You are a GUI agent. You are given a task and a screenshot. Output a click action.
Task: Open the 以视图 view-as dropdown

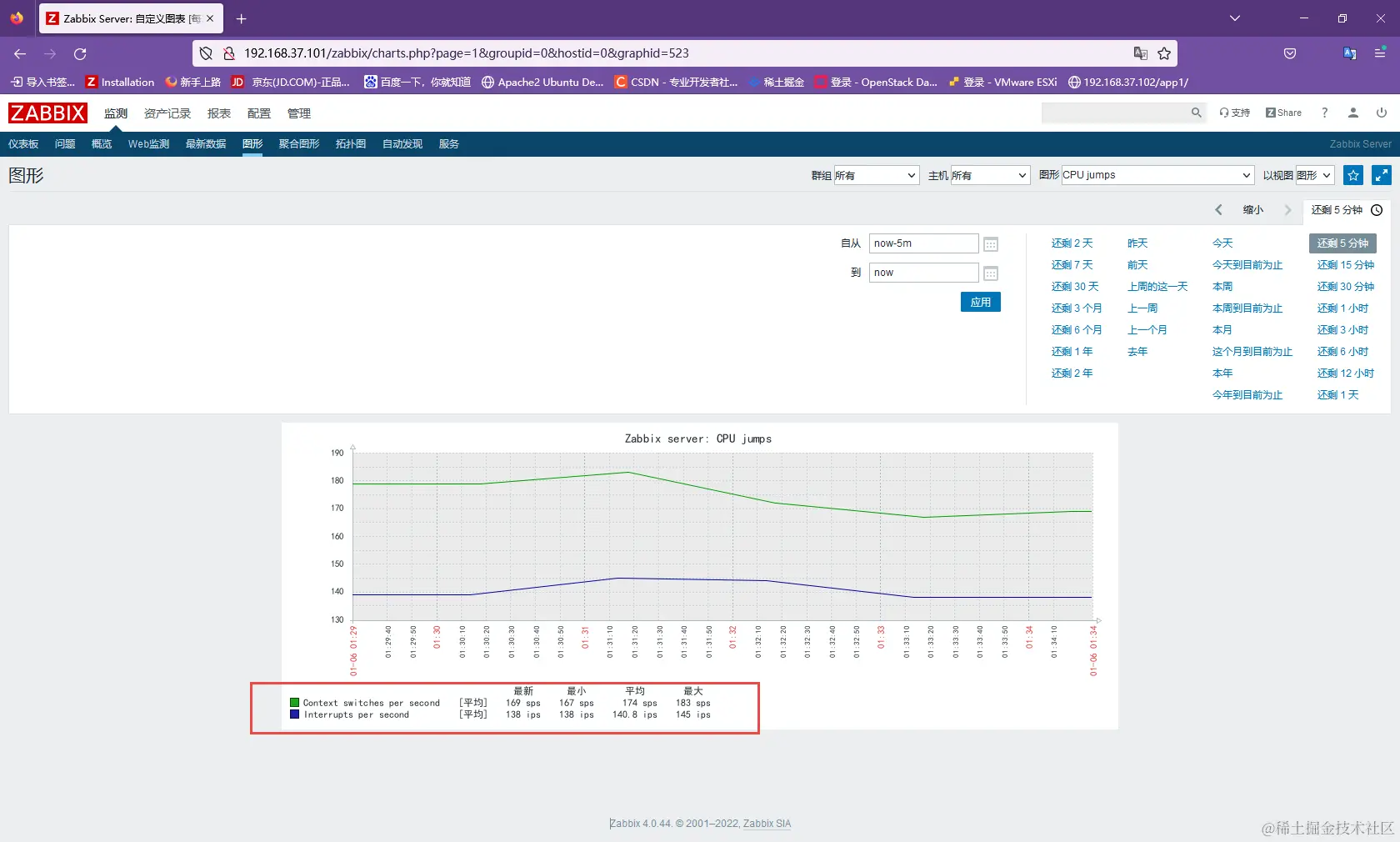point(1315,175)
